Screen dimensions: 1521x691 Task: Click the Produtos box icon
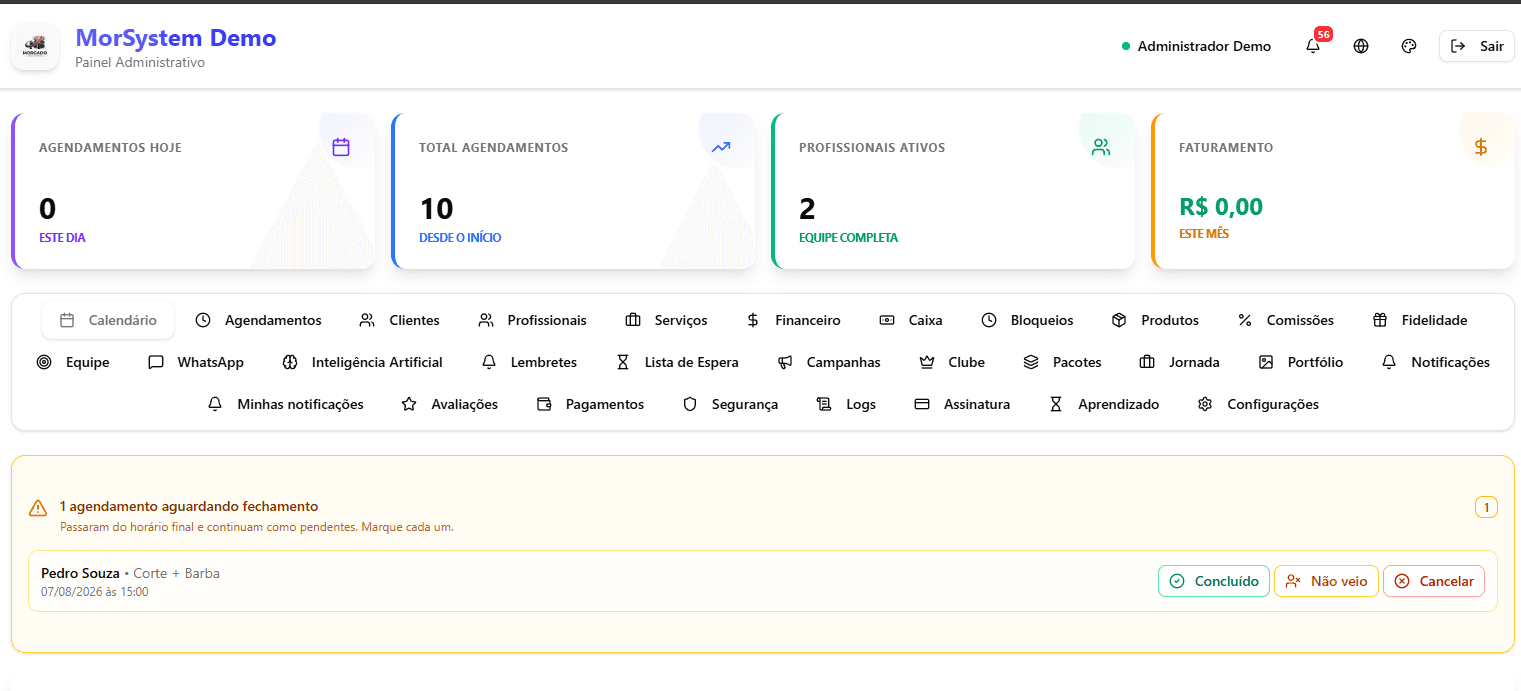[1119, 320]
